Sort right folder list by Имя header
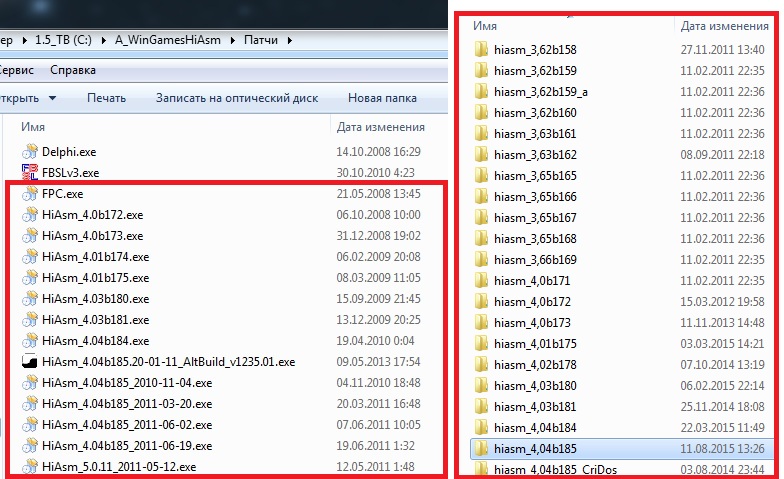Screen dimensions: 784x479 [x=484, y=26]
